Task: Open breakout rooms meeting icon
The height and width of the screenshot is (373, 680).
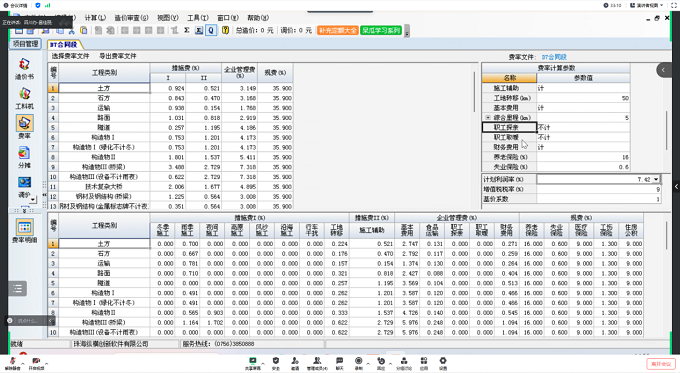Action: [404, 363]
